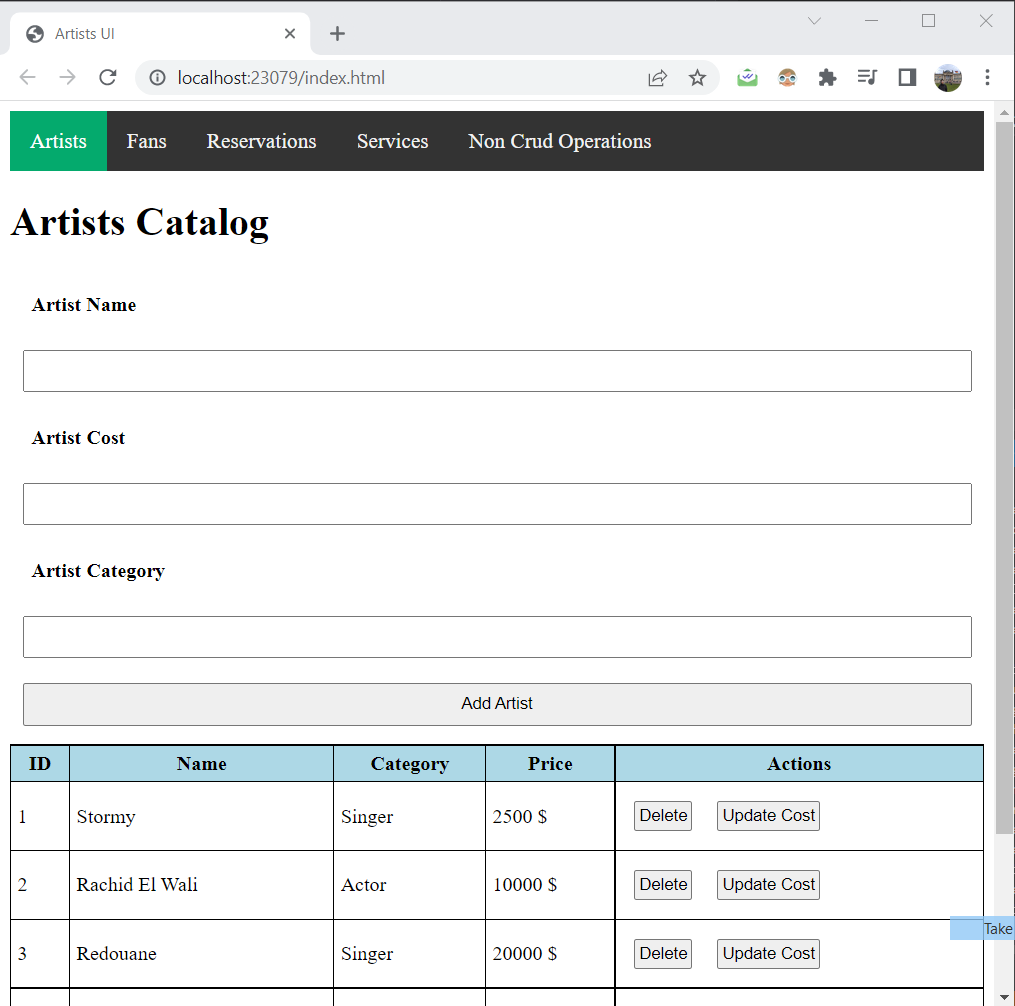This screenshot has width=1015, height=1006.
Task: Open the Chrome profile avatar
Action: [x=947, y=78]
